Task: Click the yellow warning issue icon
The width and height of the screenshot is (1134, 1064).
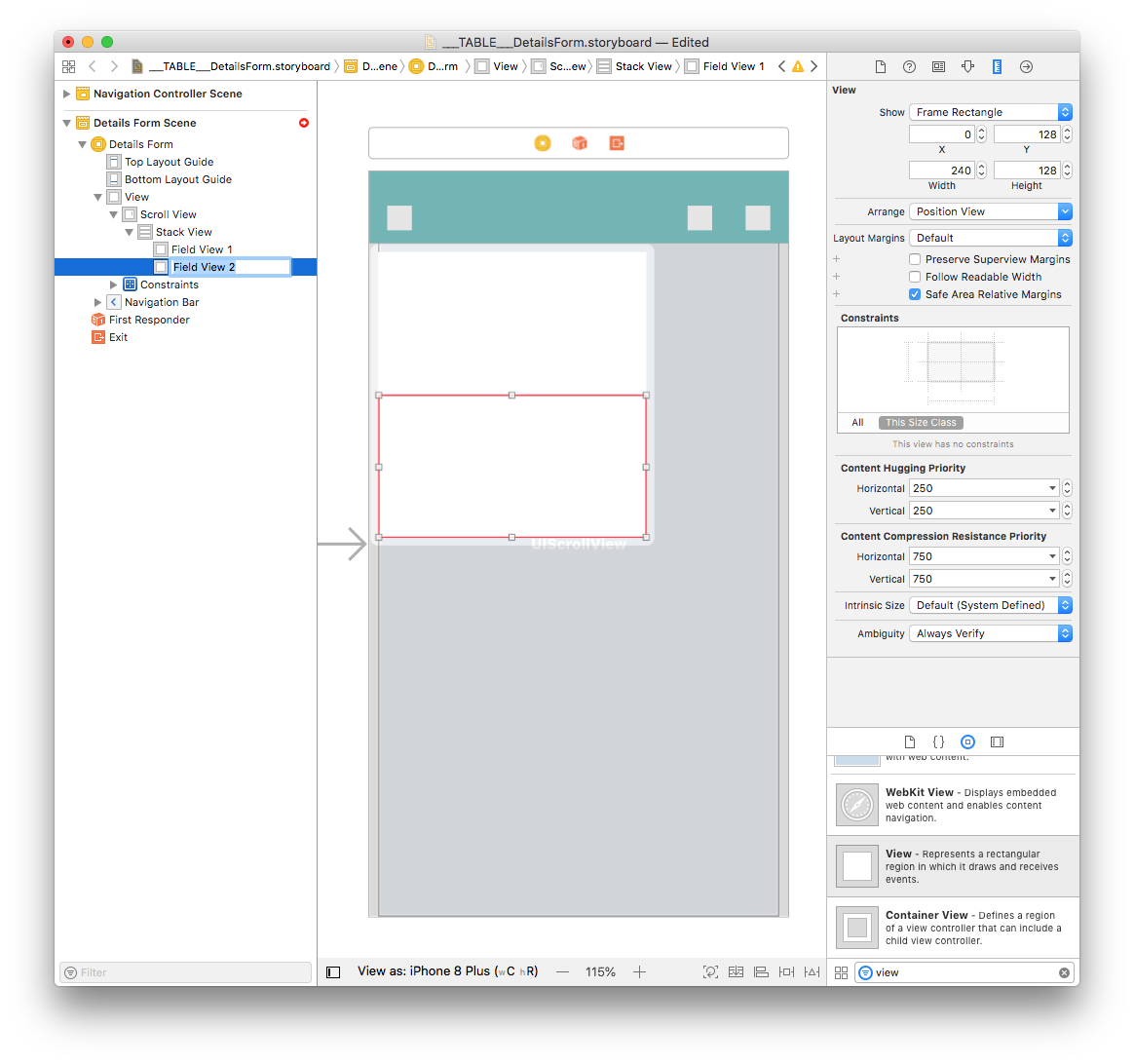Action: click(x=798, y=66)
